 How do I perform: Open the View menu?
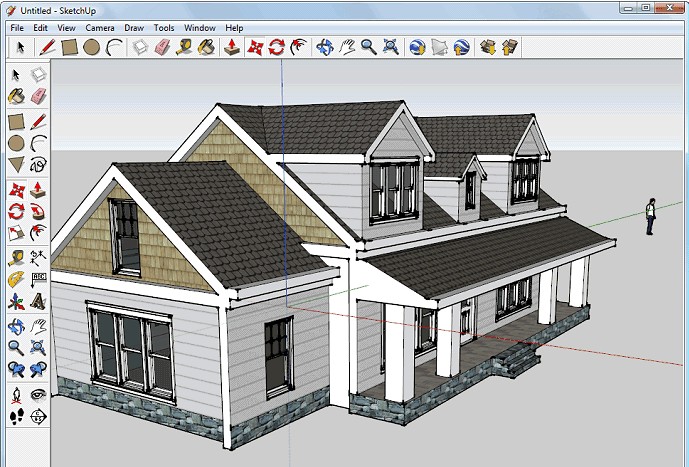tap(66, 28)
